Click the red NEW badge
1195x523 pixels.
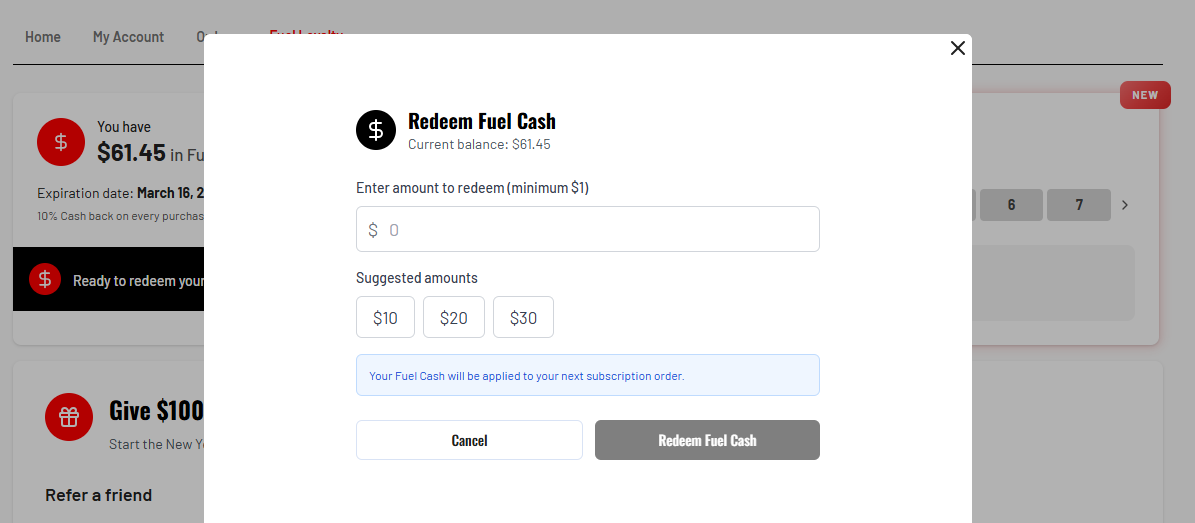point(1145,96)
